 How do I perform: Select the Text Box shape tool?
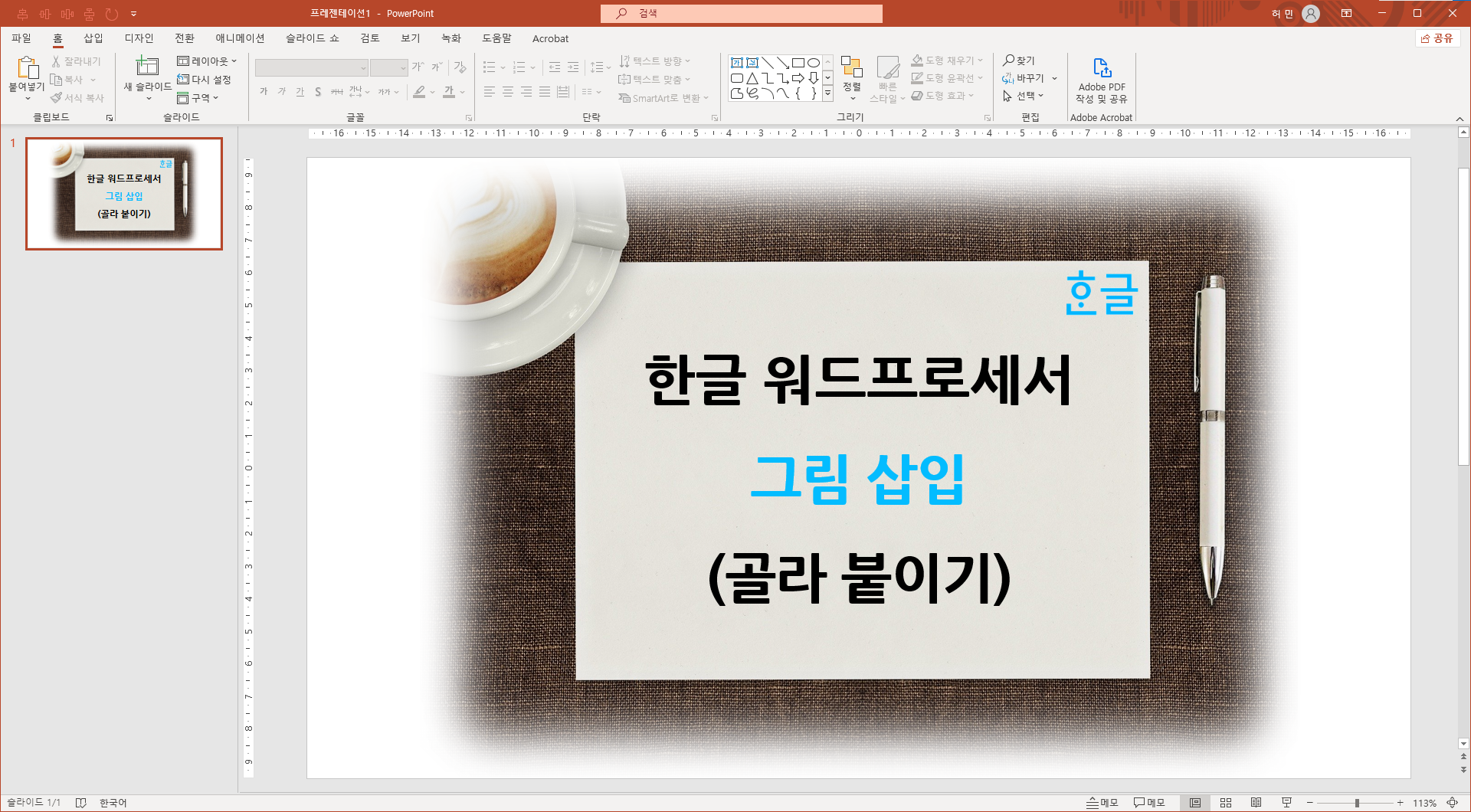(736, 63)
